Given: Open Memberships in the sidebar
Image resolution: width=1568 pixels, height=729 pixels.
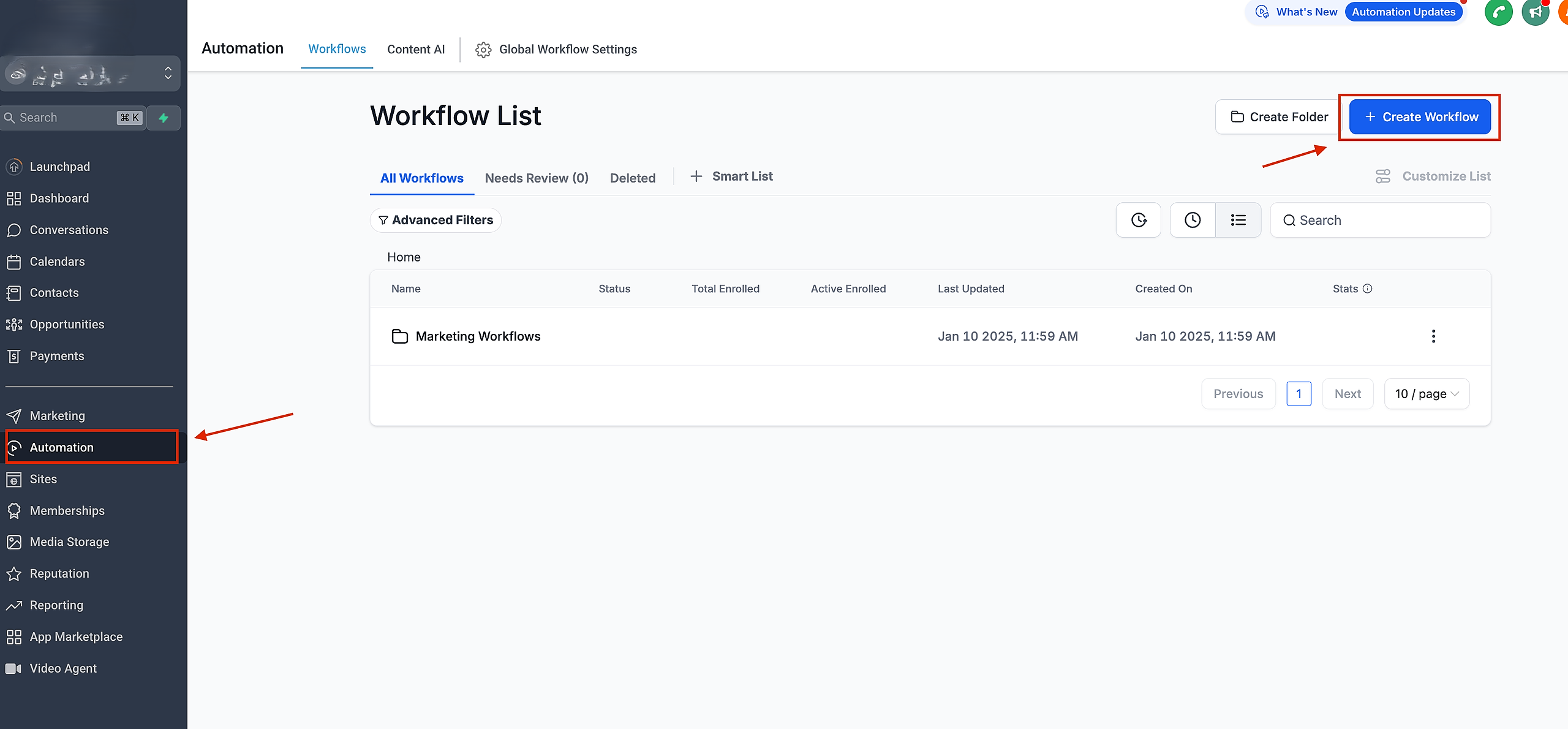Looking at the screenshot, I should 67,511.
